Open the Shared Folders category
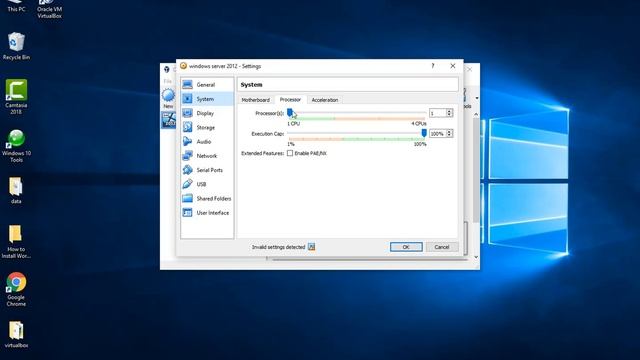640x360 pixels. (207, 198)
